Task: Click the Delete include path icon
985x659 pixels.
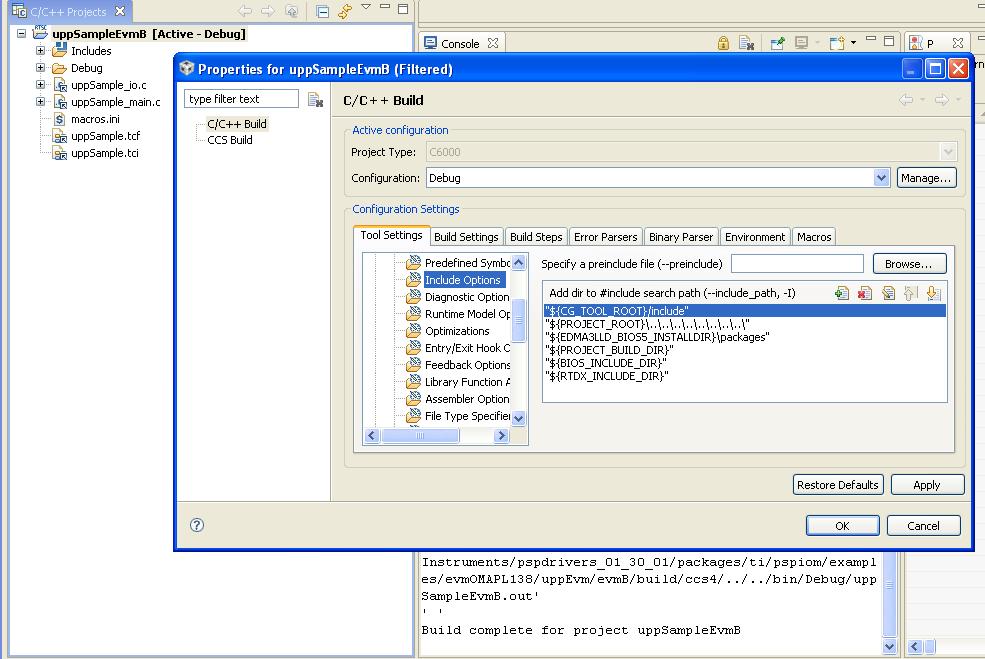Action: click(x=865, y=293)
